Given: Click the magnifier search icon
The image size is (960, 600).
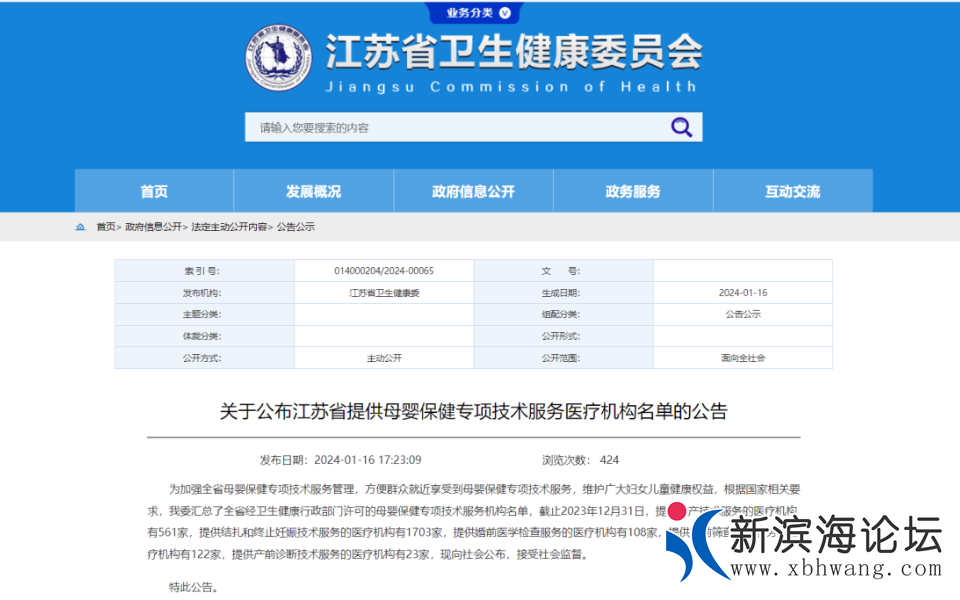Looking at the screenshot, I should [x=681, y=127].
